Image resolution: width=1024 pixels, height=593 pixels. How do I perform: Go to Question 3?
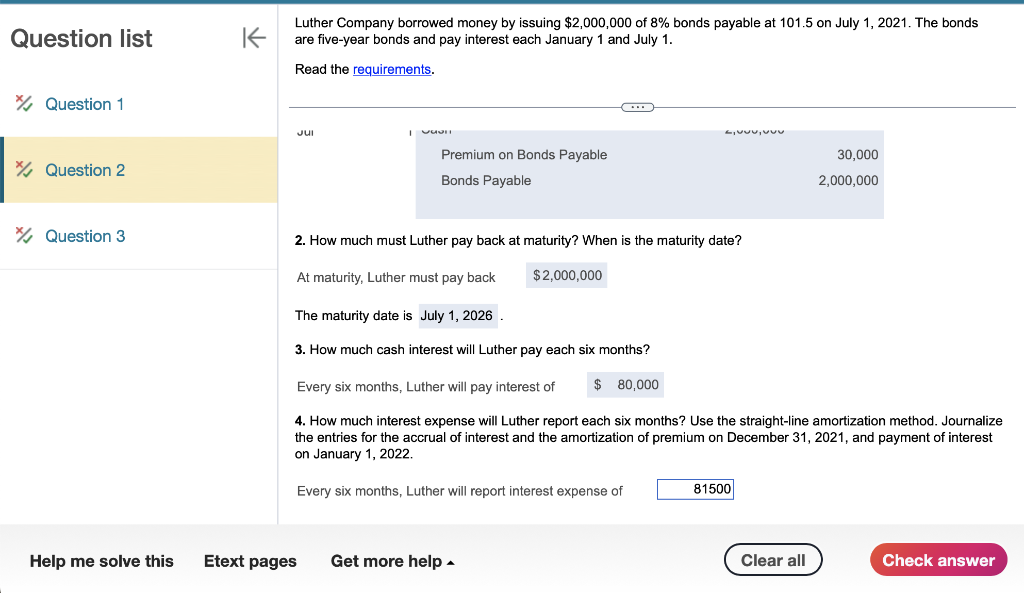coord(85,236)
